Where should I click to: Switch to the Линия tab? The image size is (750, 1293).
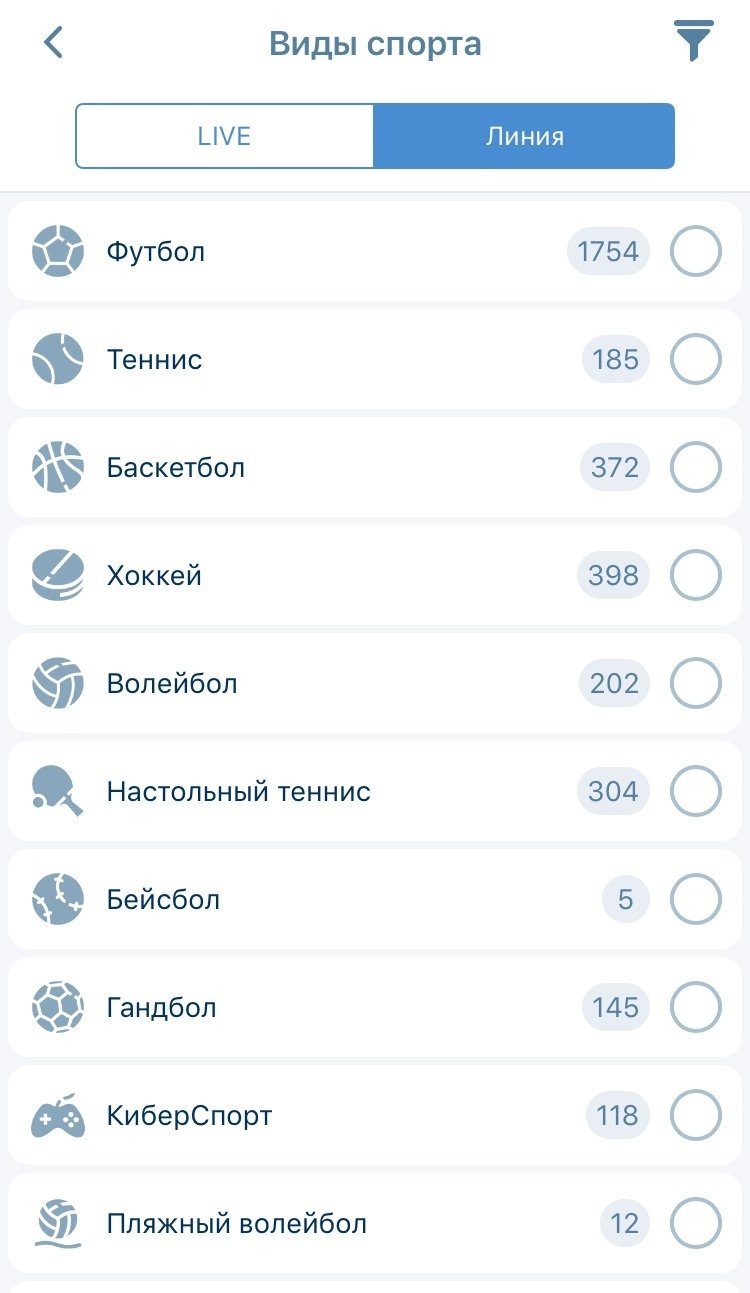pyautogui.click(x=524, y=136)
